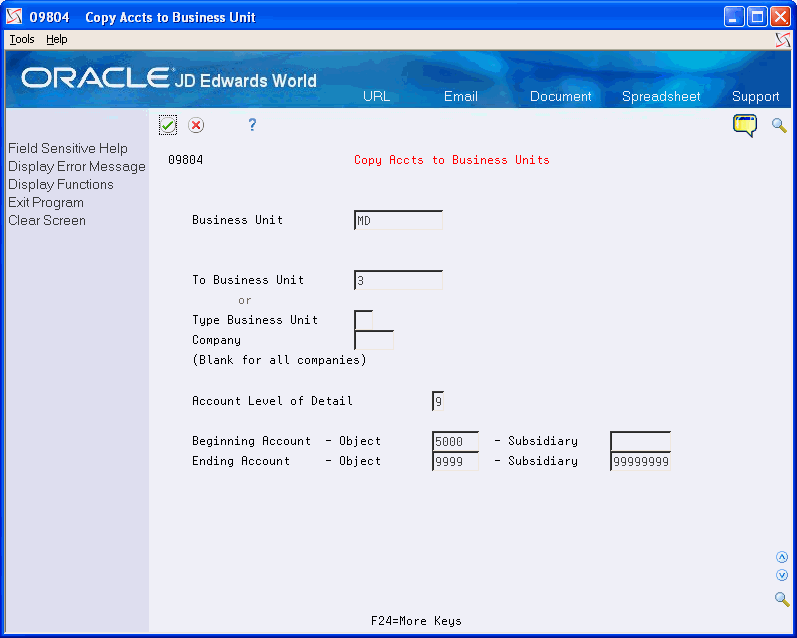Click the red Copy Accts to Business Units title
This screenshot has width=797, height=638.
tap(451, 160)
